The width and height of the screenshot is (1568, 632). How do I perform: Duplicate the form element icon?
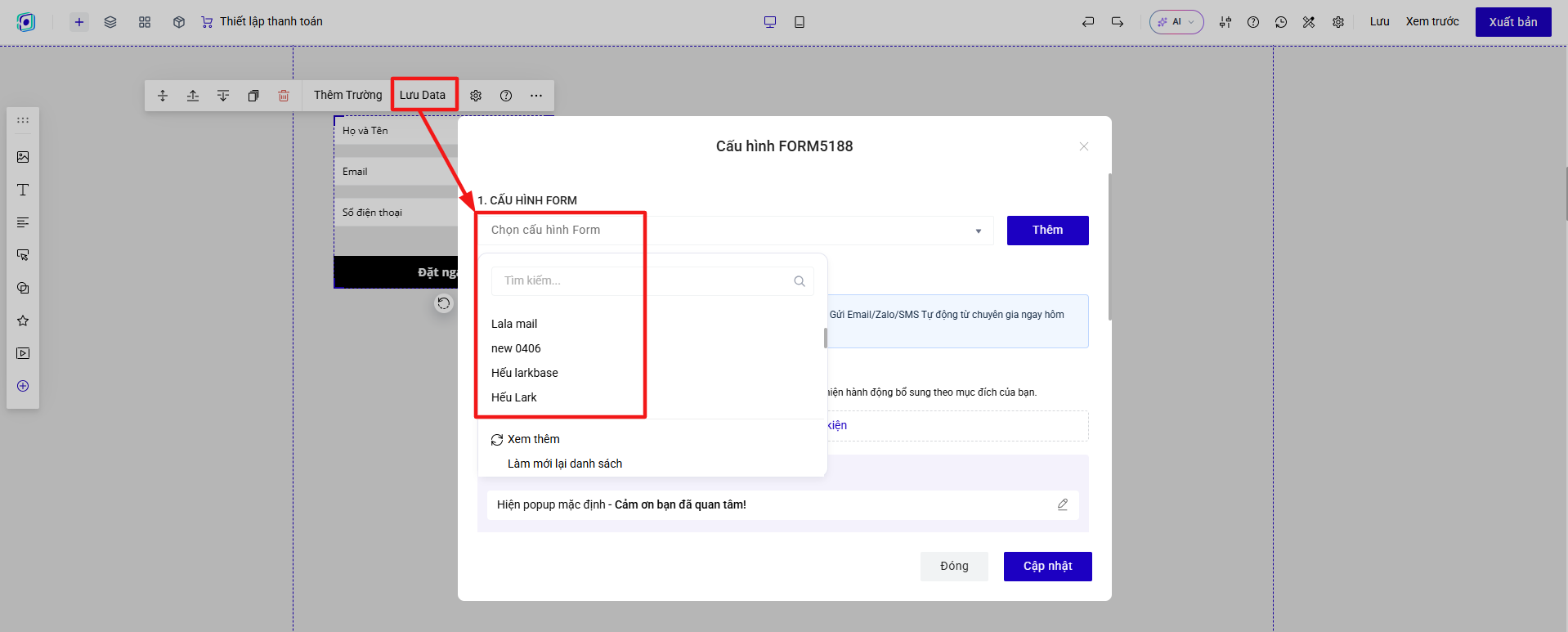253,96
